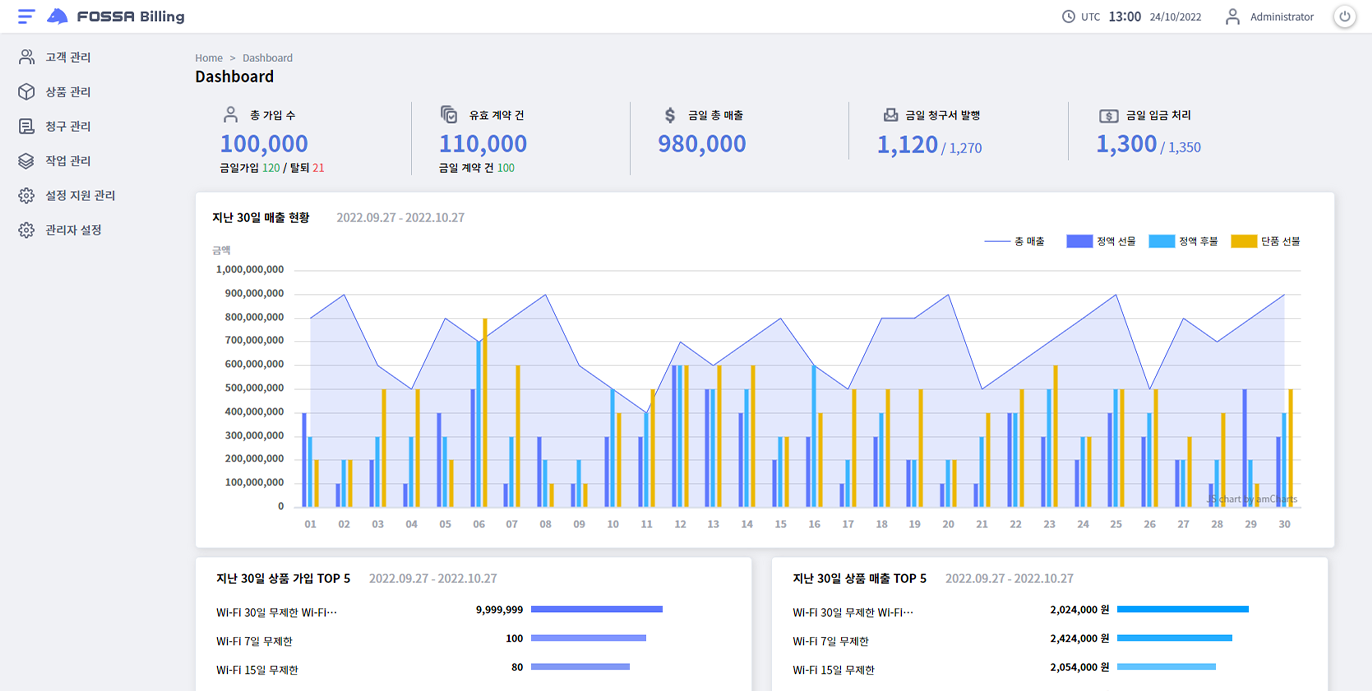Click the Administrator account name
The height and width of the screenshot is (691, 1372).
[1281, 17]
